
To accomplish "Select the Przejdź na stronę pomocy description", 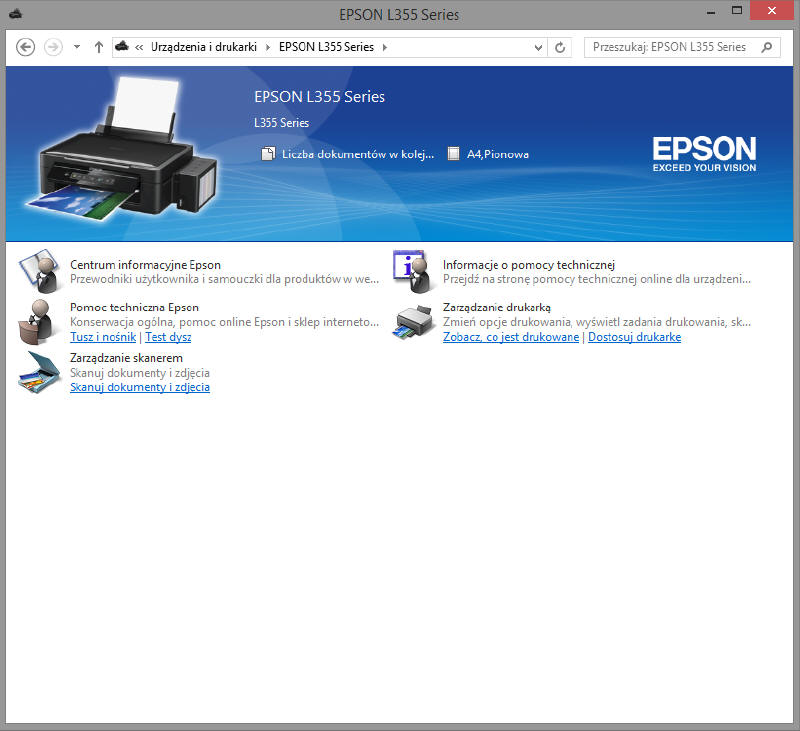I will 597,279.
